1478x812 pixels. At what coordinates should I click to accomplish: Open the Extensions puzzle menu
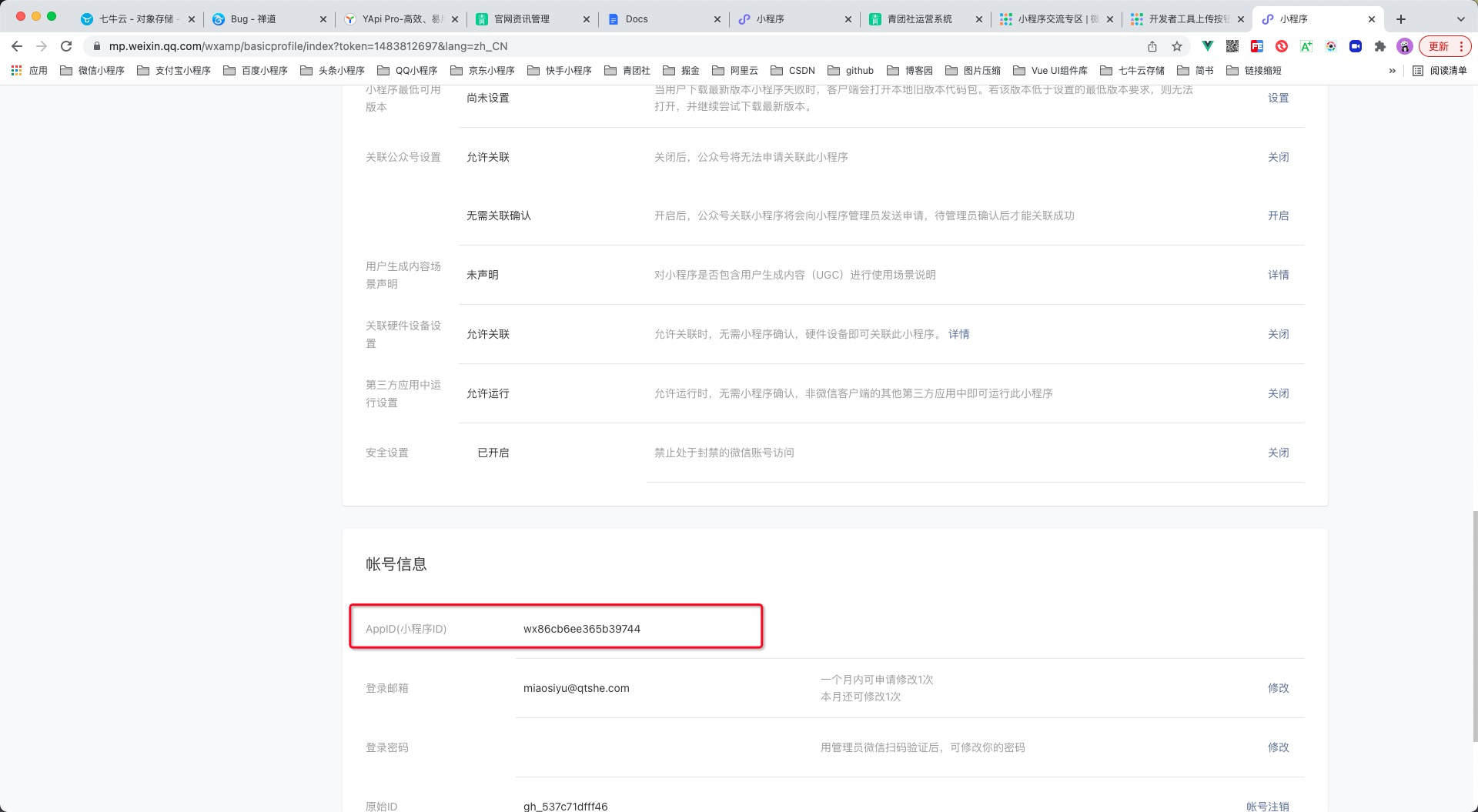pos(1380,46)
